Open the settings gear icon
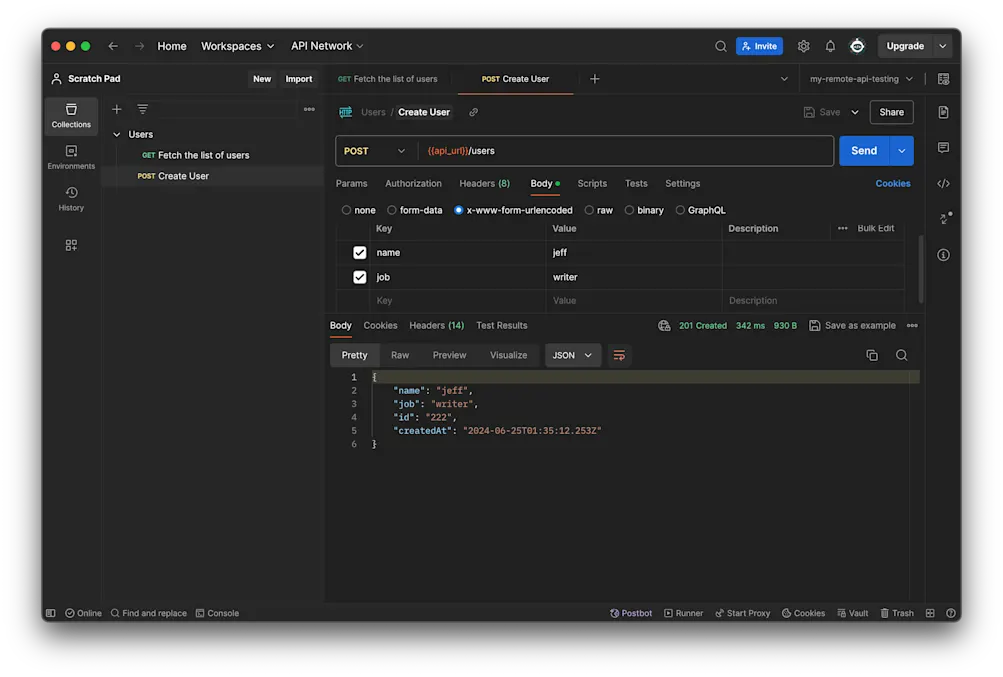 click(803, 46)
